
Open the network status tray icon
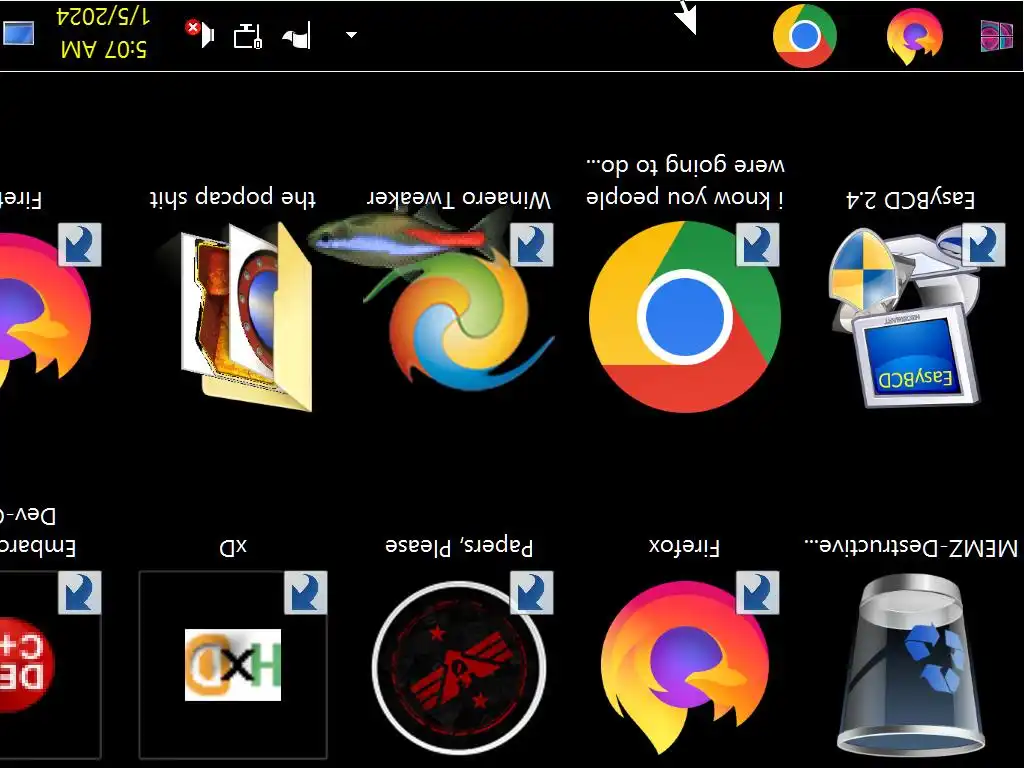point(248,35)
